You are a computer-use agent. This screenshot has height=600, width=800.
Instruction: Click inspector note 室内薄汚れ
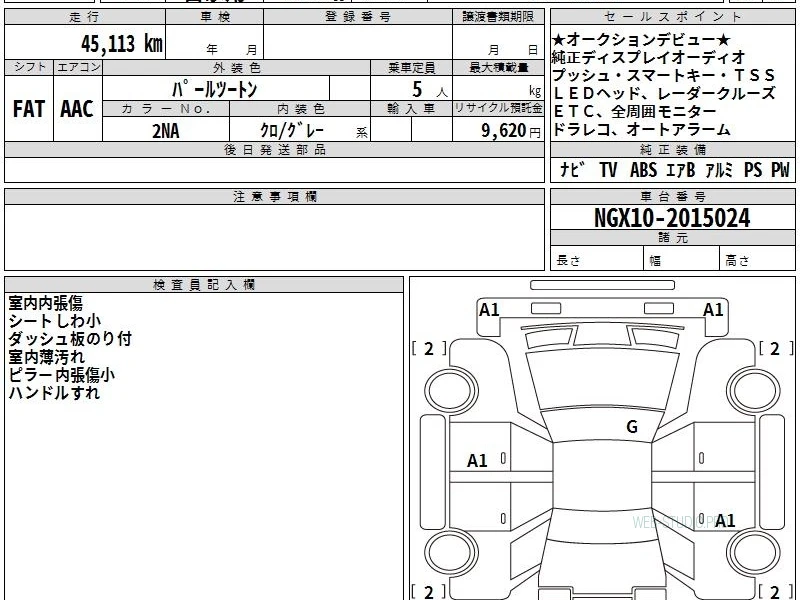coord(46,357)
